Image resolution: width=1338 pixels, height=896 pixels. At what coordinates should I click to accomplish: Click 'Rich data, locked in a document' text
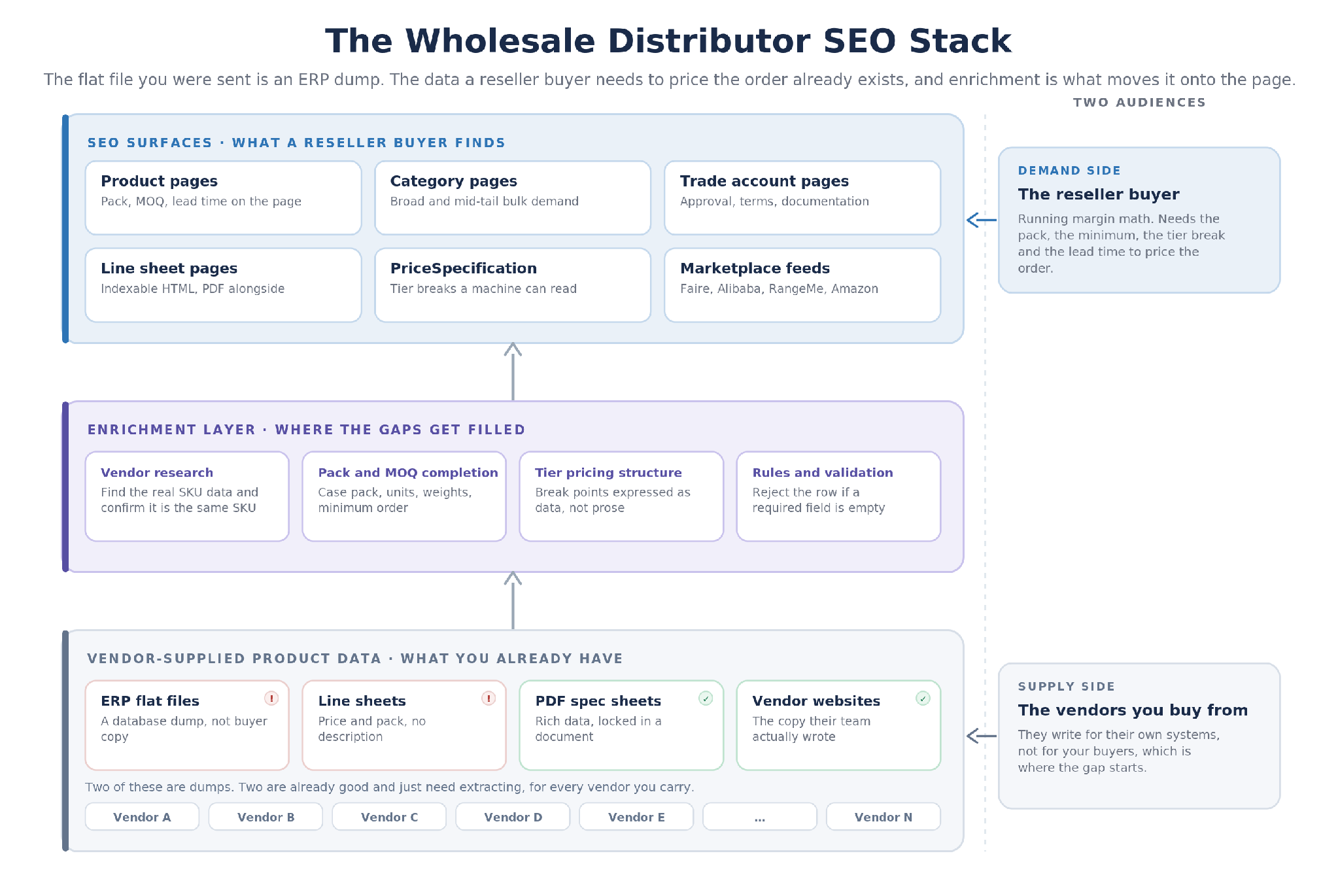[598, 729]
